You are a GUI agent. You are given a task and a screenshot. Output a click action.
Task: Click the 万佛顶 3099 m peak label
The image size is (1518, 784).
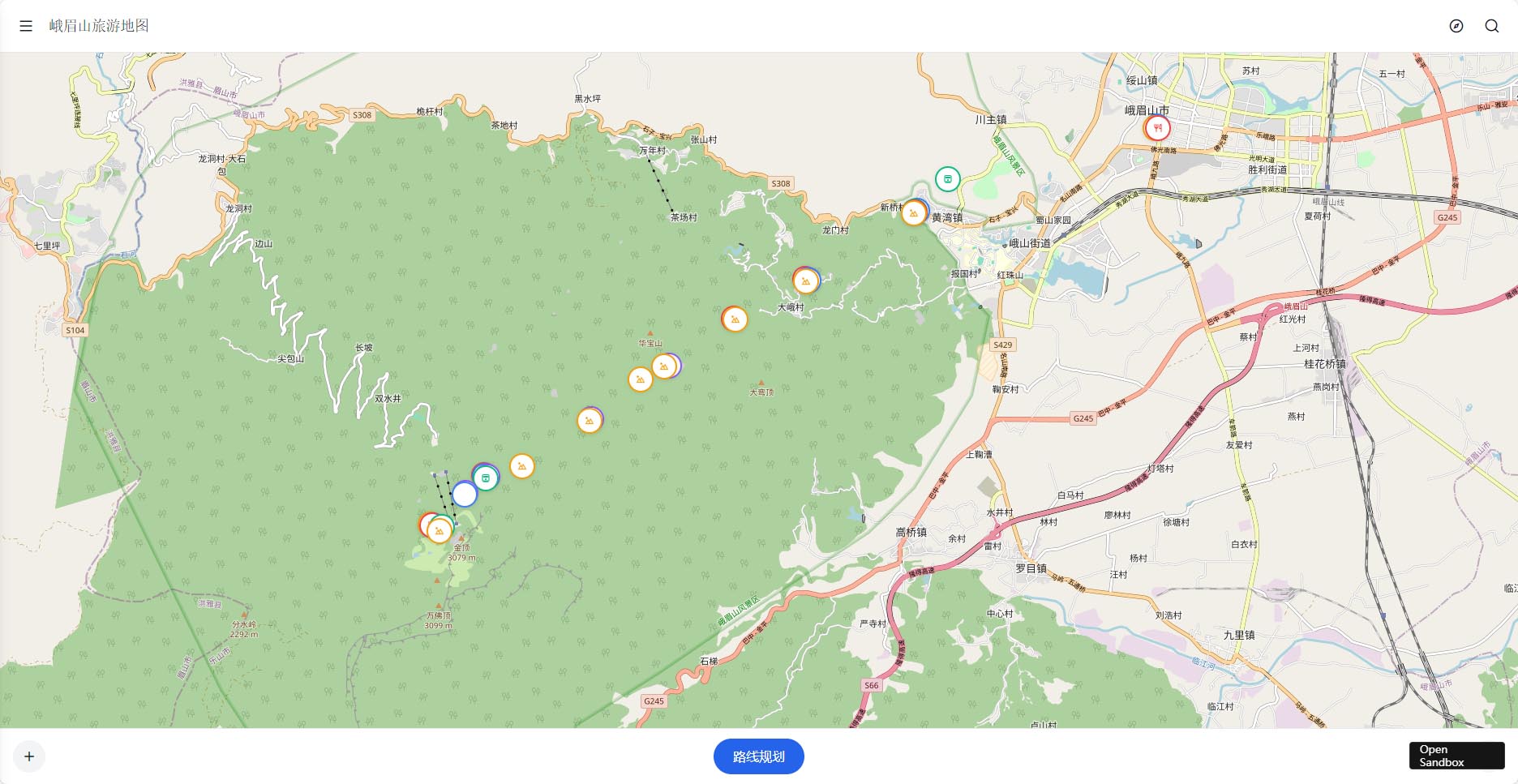coord(439,620)
